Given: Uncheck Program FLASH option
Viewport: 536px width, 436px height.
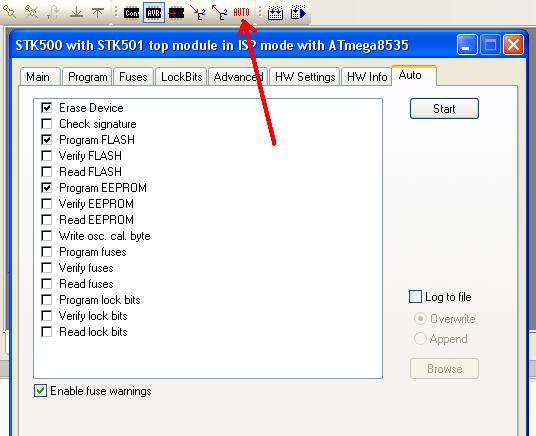Looking at the screenshot, I should [x=46, y=140].
